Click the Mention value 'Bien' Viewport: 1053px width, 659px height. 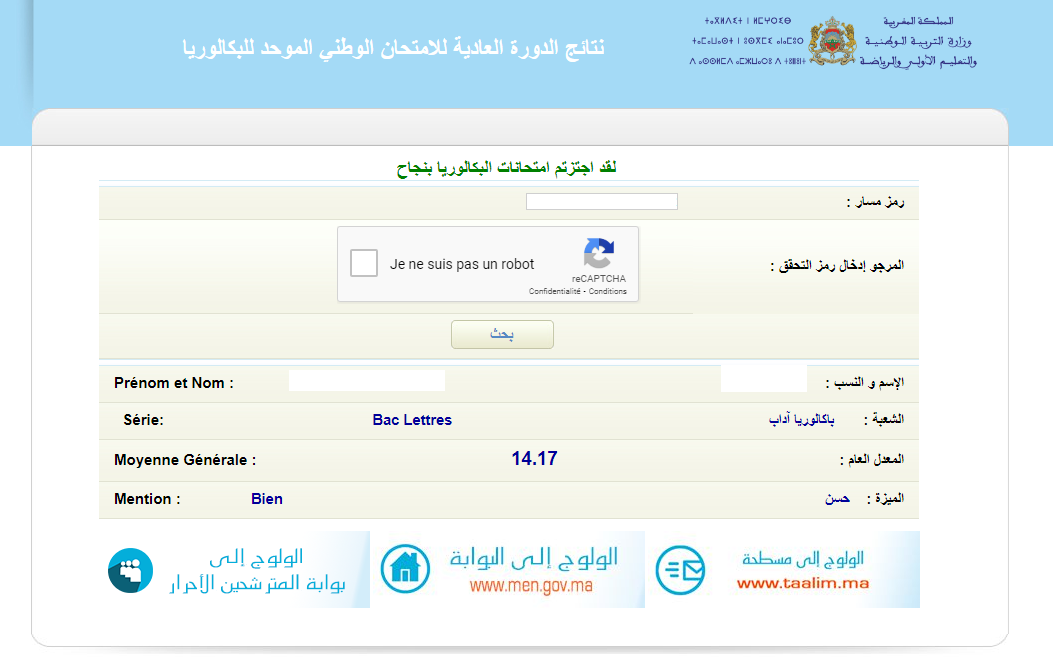267,498
